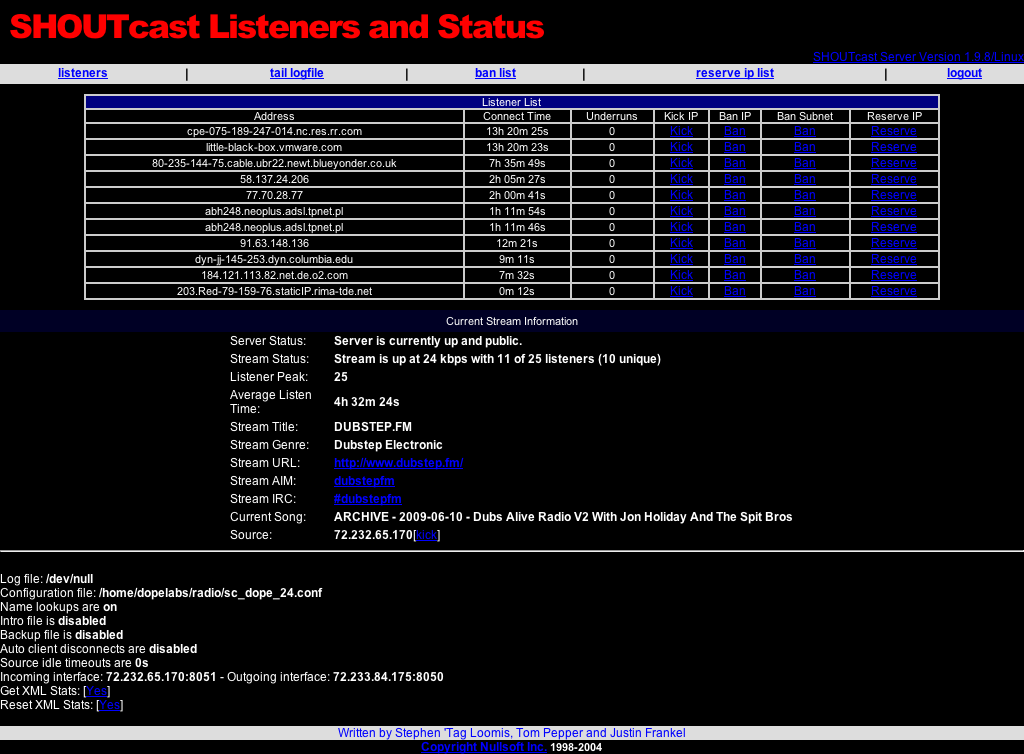
Task: Click the address '91.63.148.136'
Action: (274, 243)
